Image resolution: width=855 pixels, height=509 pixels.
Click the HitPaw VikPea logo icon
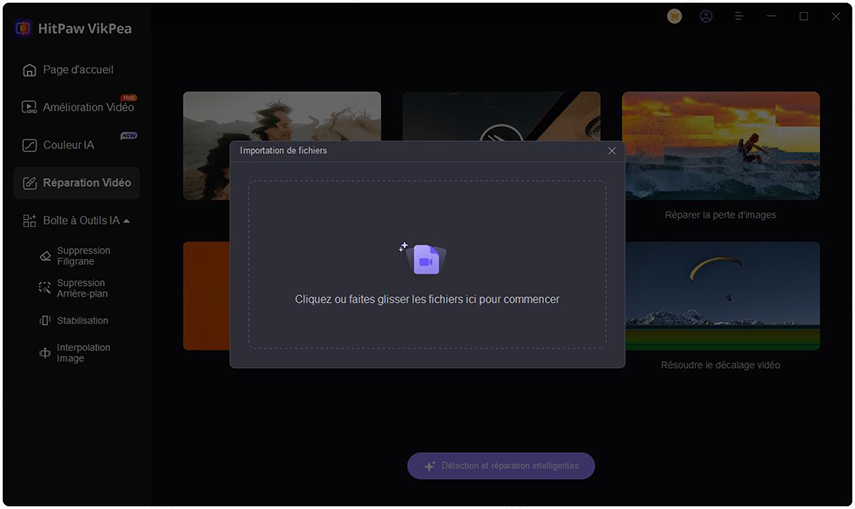(x=23, y=28)
